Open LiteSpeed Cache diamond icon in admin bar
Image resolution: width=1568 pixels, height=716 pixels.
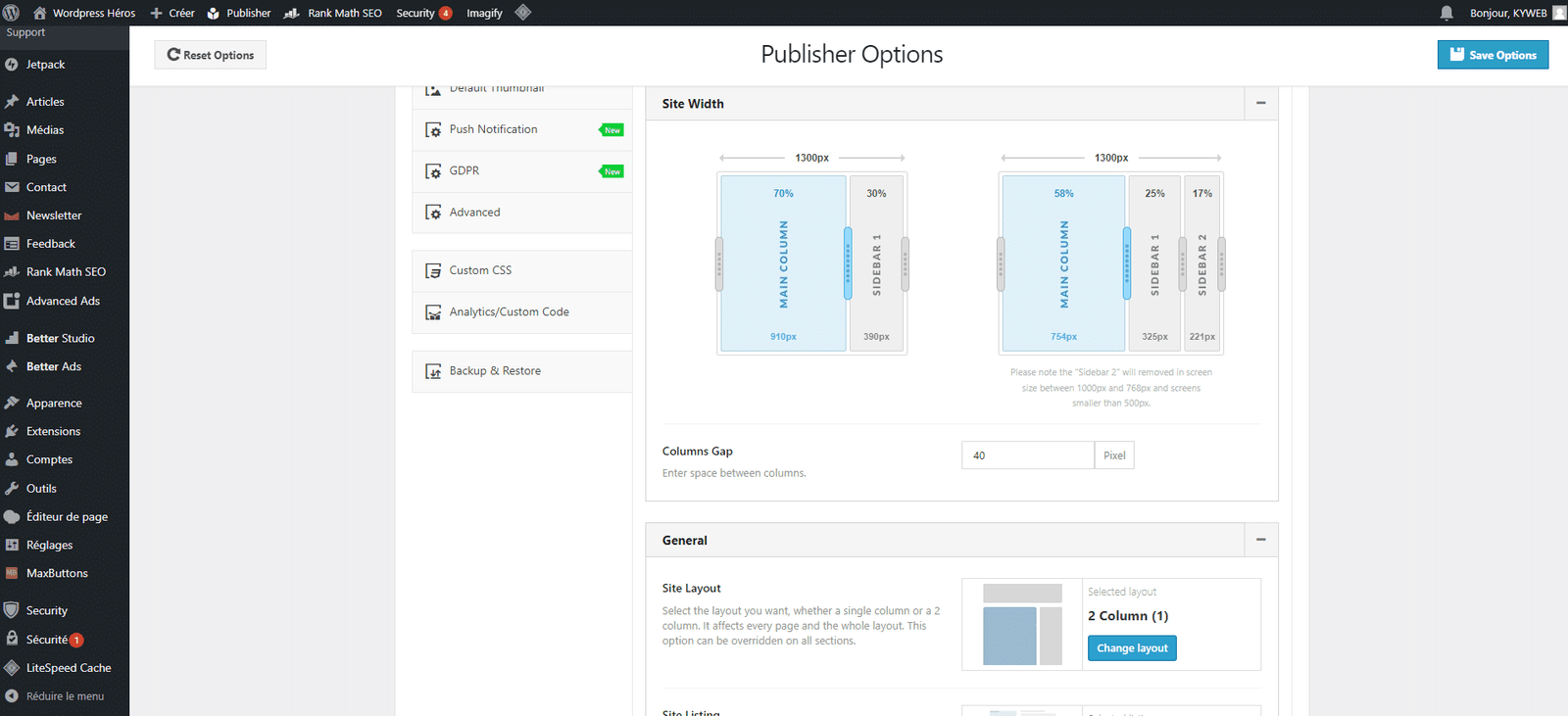[x=523, y=13]
